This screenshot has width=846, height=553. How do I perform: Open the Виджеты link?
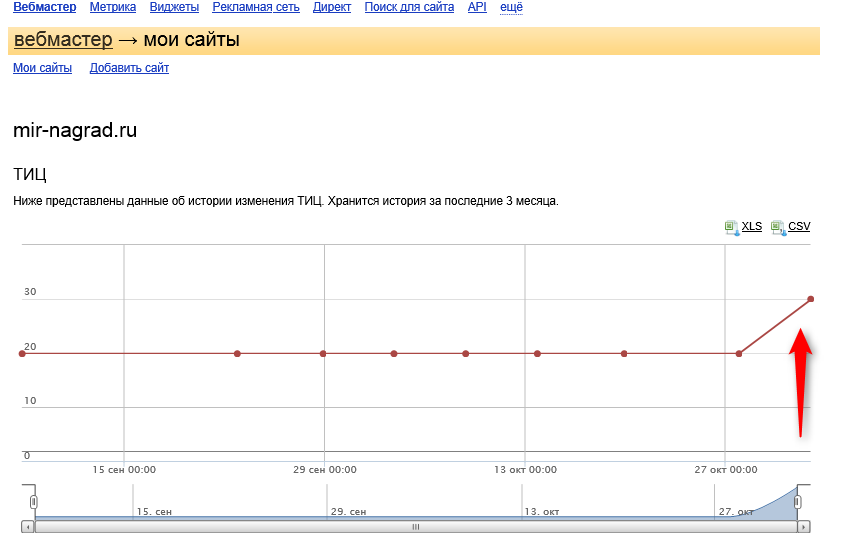(174, 7)
